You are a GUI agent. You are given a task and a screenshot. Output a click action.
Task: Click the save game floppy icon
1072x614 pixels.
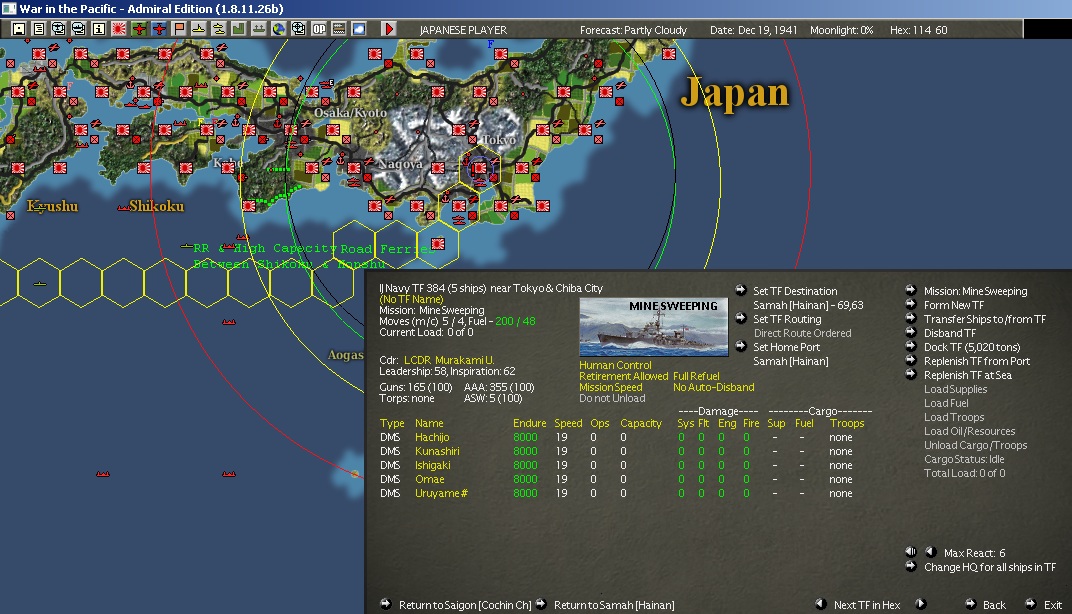pos(18,29)
